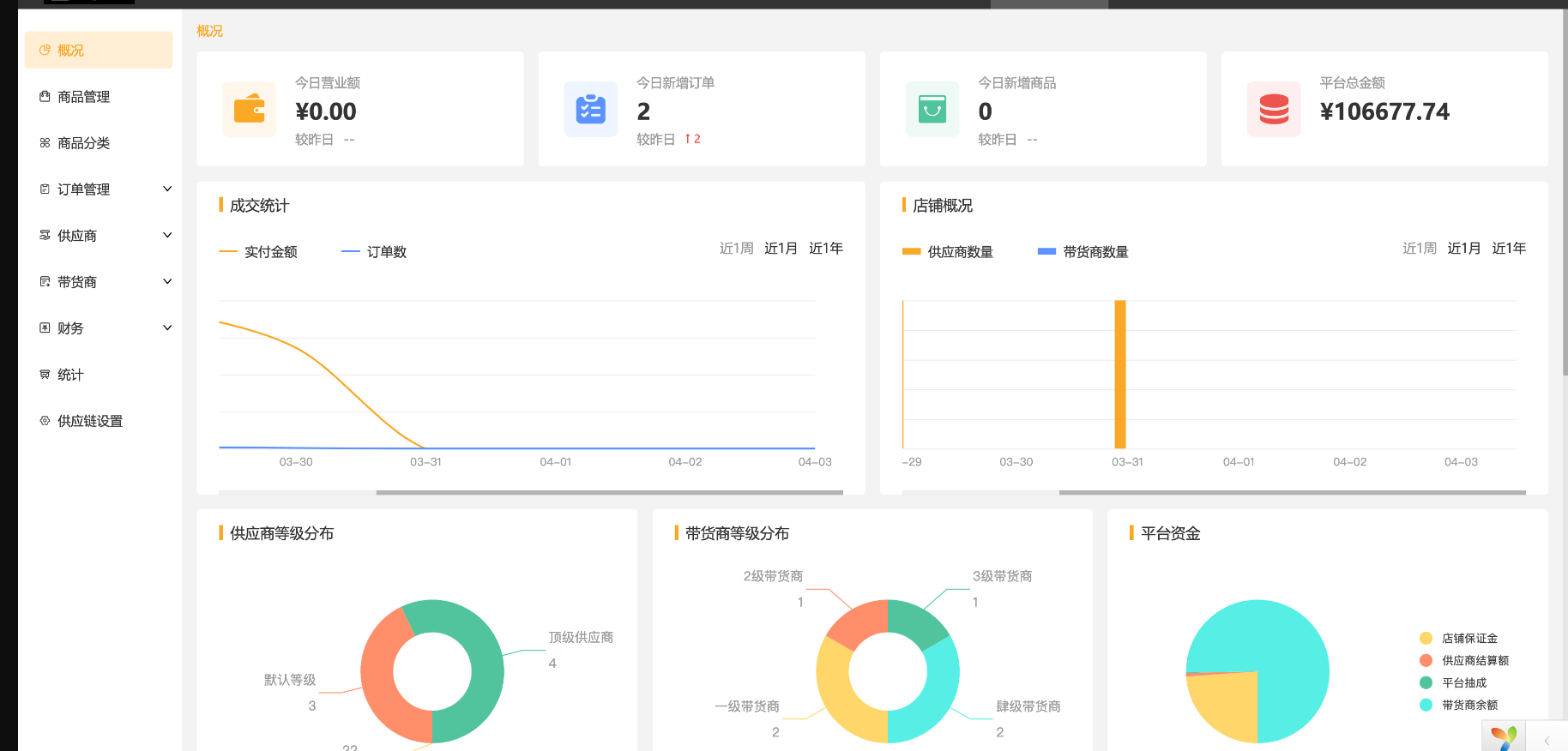Click the 商品分类 sidebar icon
The image size is (1568, 751).
pos(45,143)
